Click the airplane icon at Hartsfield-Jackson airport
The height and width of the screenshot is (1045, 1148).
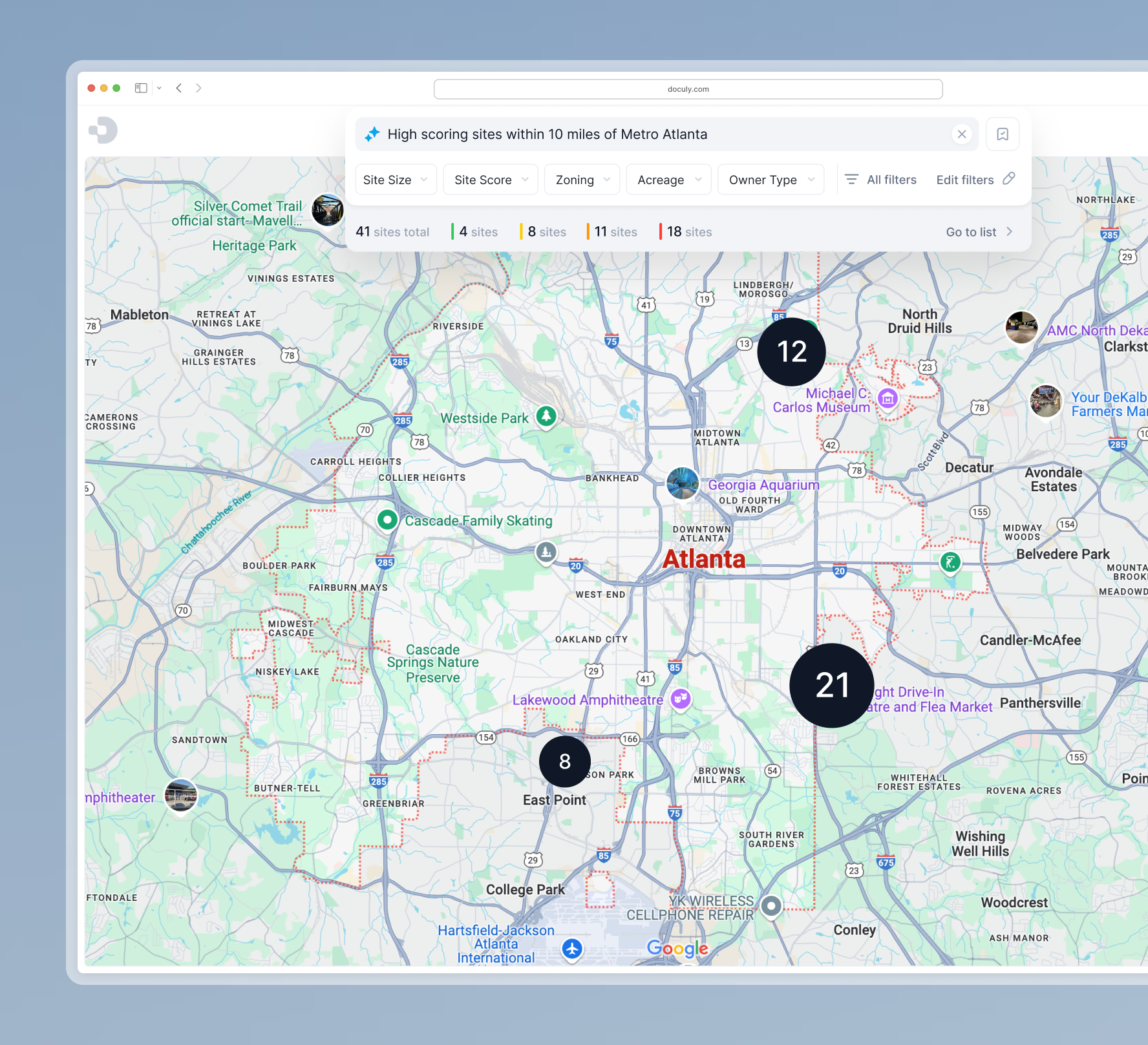click(x=572, y=950)
